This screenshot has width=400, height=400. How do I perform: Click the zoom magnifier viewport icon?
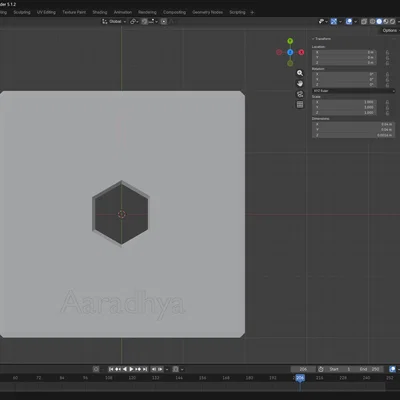300,73
